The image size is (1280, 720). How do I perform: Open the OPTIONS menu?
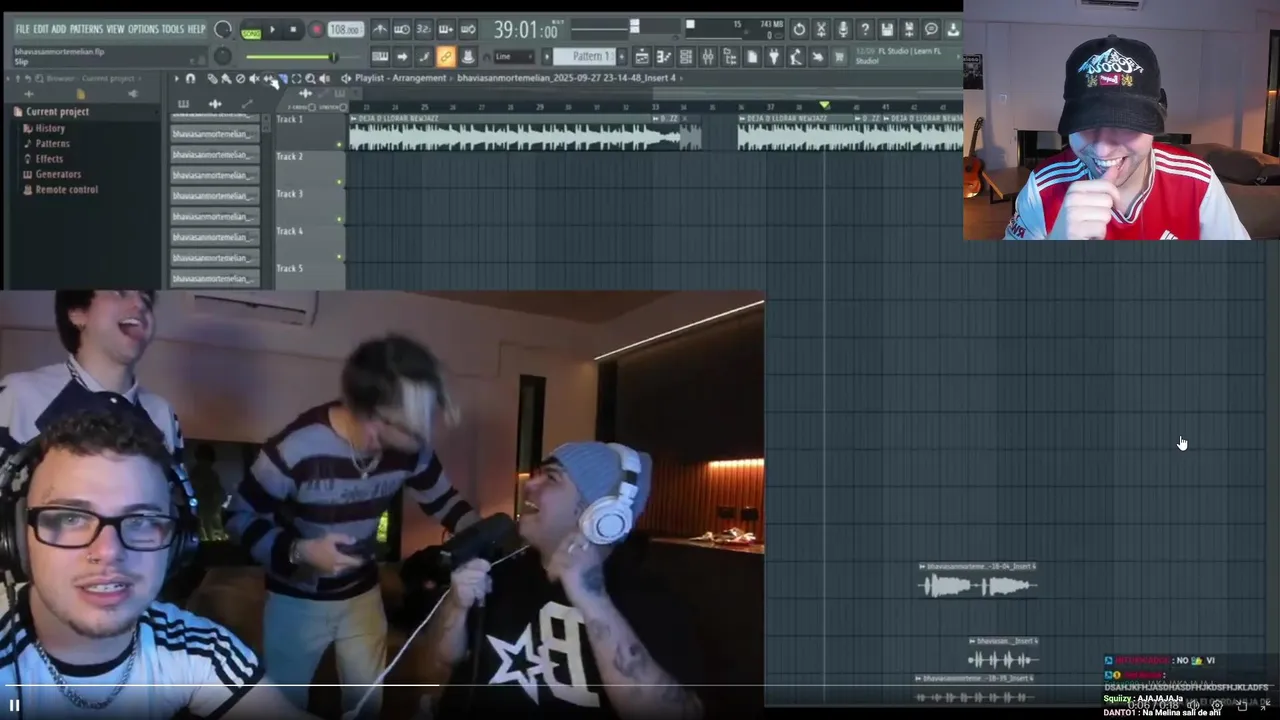point(143,29)
